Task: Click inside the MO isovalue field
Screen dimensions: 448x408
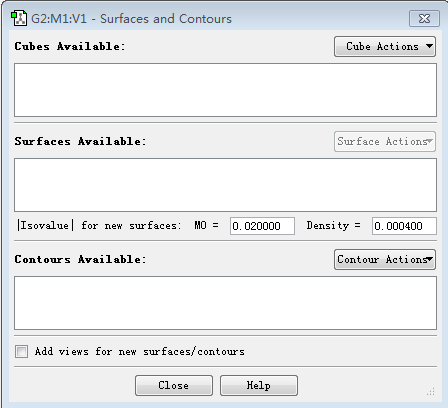Action: (262, 226)
